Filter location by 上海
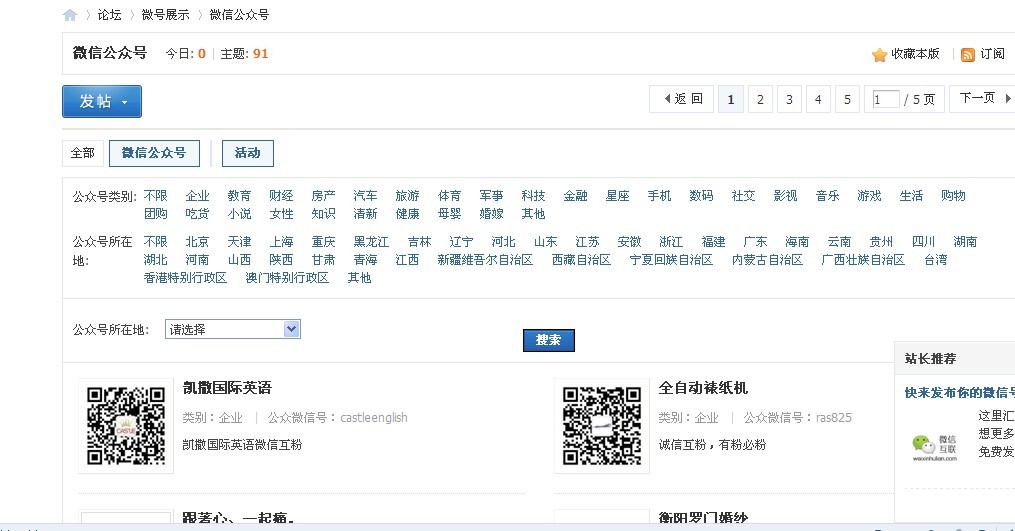This screenshot has height=531, width=1015. pyautogui.click(x=282, y=242)
